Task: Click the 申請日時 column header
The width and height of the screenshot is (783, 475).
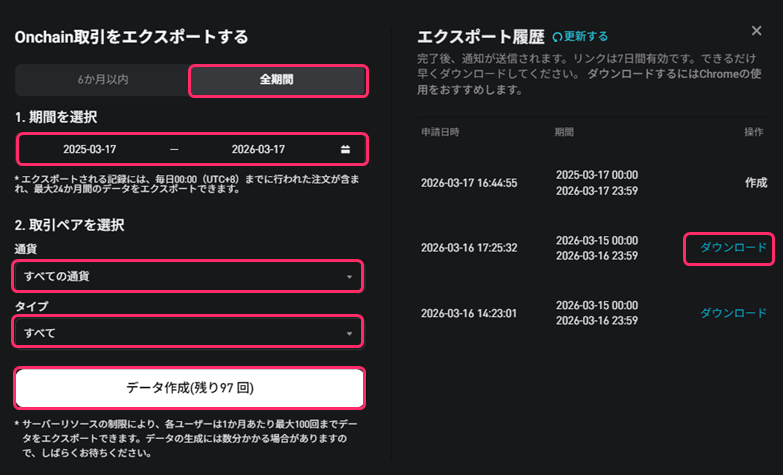Action: coord(440,132)
